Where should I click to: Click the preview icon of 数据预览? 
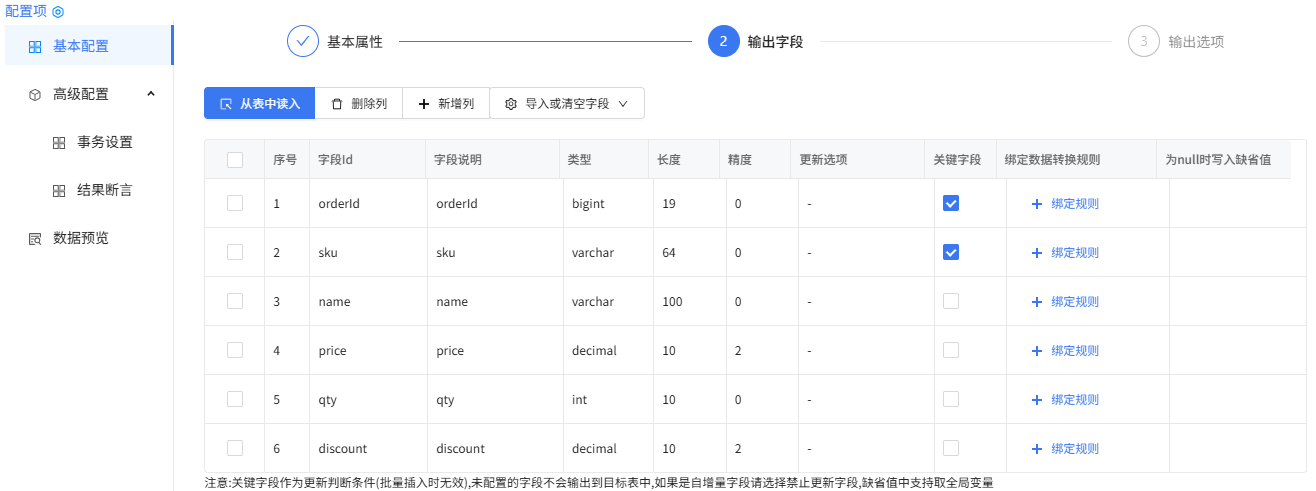pos(35,238)
